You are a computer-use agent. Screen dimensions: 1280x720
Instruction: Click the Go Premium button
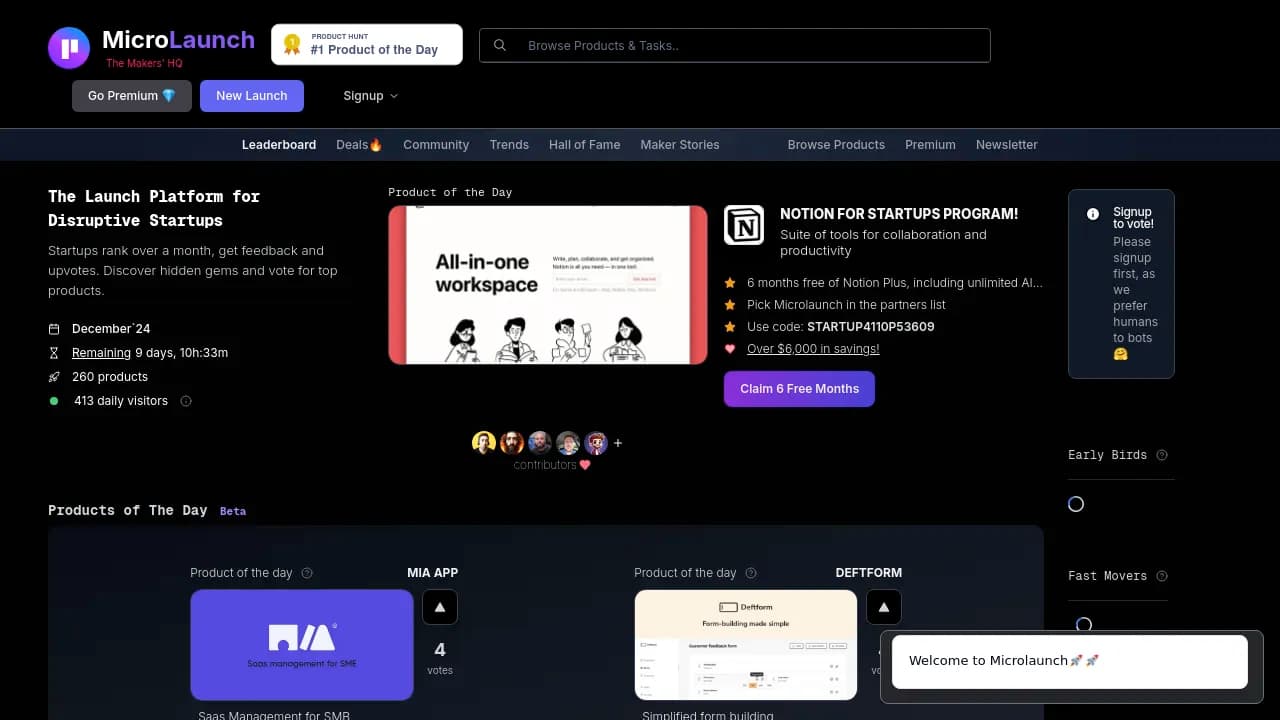tap(132, 96)
